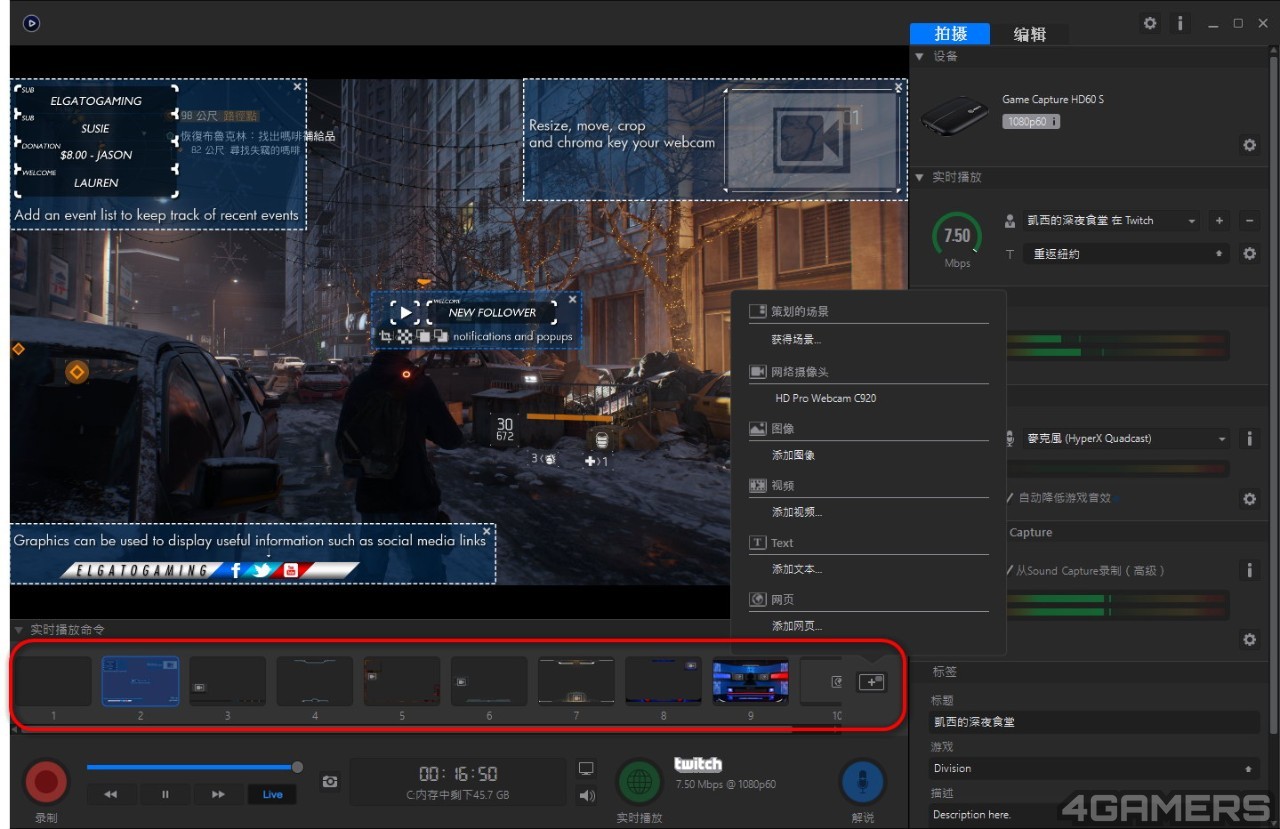Switch to the 拍摄 tab
This screenshot has height=829, width=1280.
click(x=950, y=34)
